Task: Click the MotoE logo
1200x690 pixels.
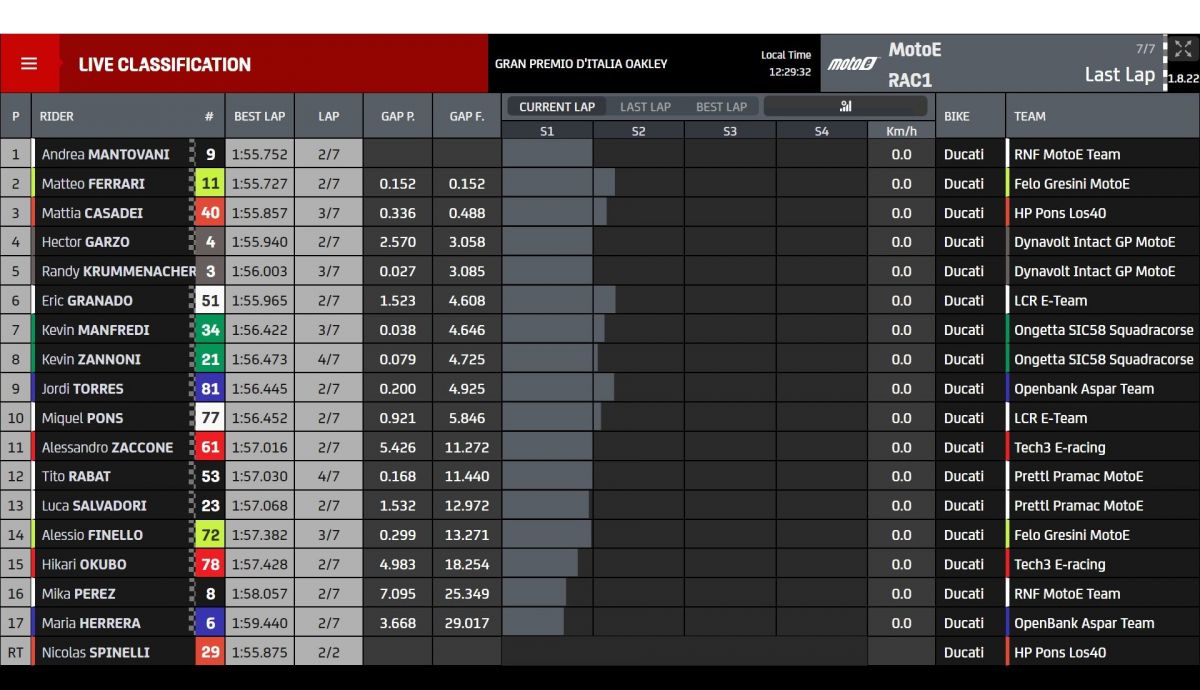Action: coord(852,64)
